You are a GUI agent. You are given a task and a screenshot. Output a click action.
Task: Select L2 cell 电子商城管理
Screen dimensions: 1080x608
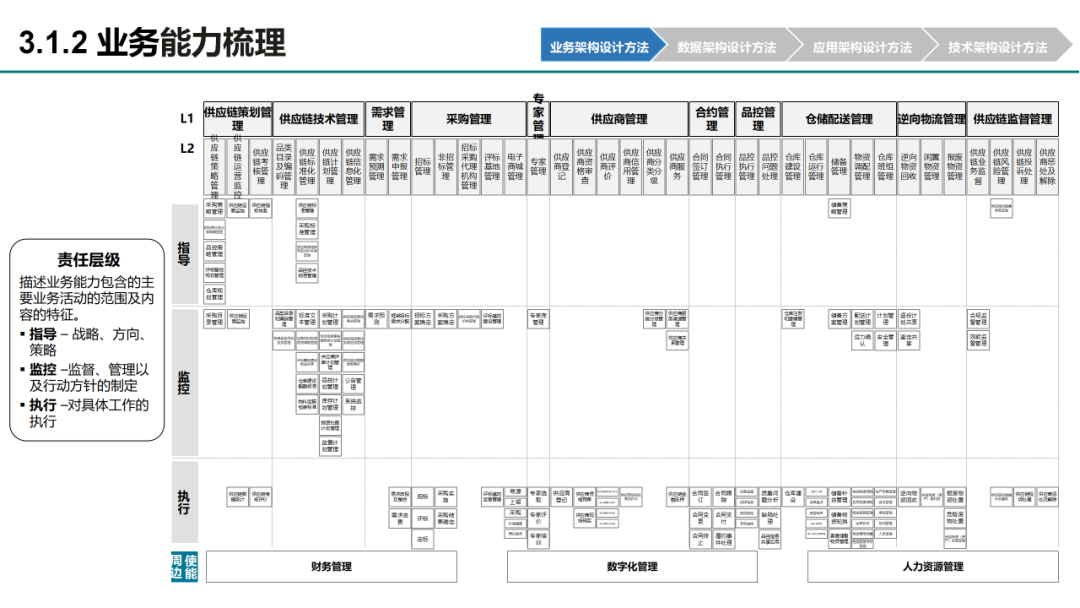515,167
